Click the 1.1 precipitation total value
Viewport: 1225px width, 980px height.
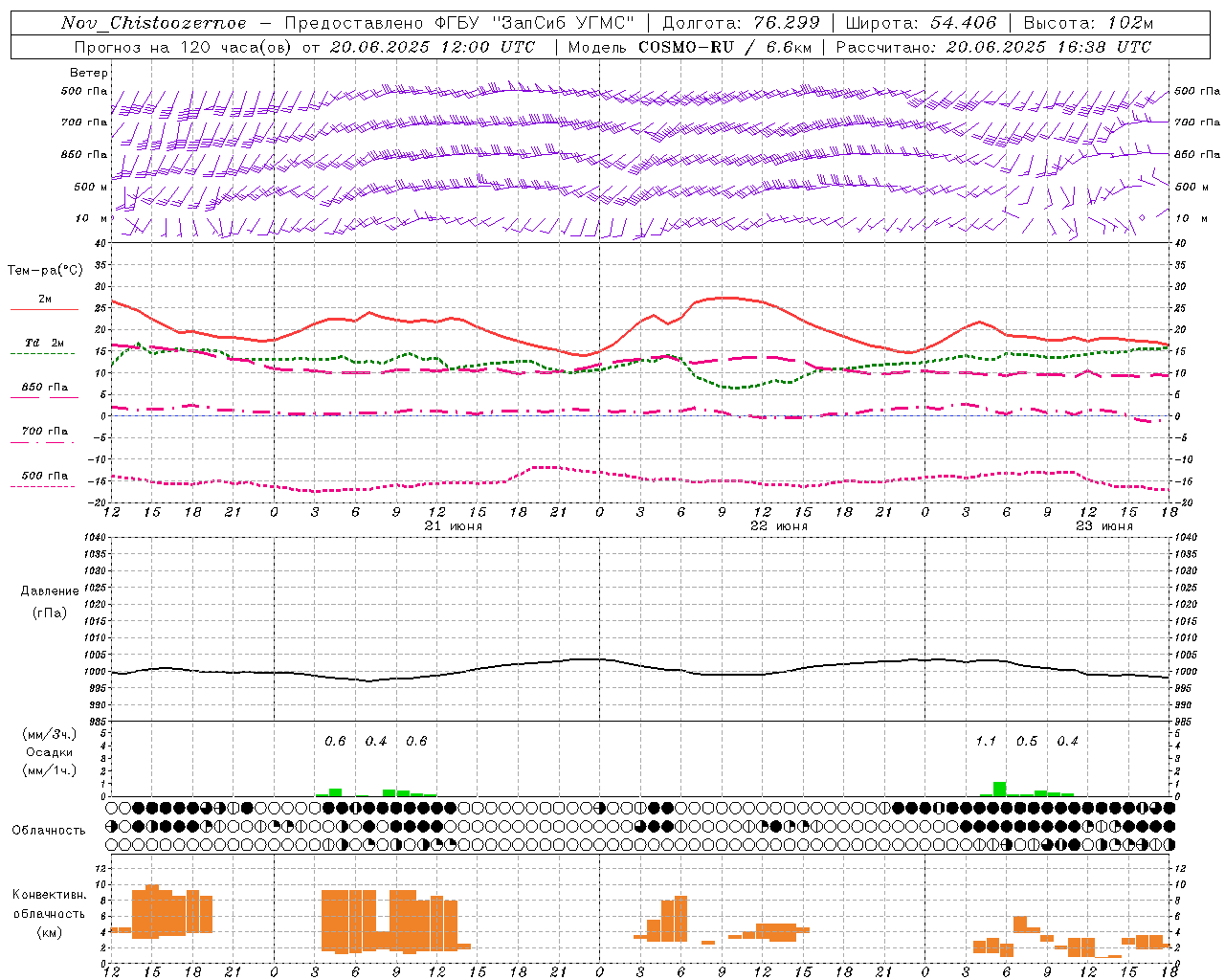coord(986,742)
